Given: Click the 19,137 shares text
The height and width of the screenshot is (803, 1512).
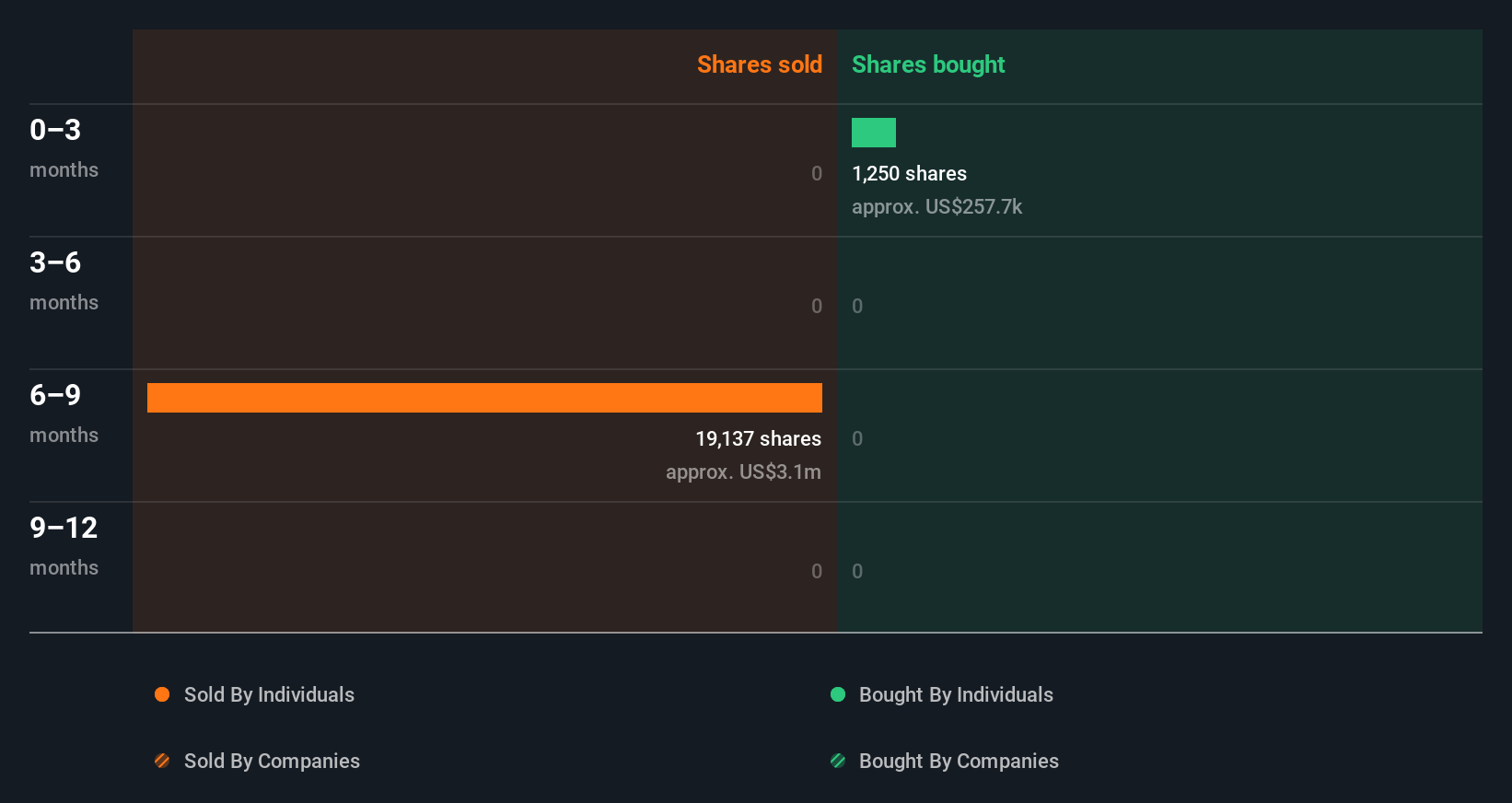Looking at the screenshot, I should tap(758, 439).
